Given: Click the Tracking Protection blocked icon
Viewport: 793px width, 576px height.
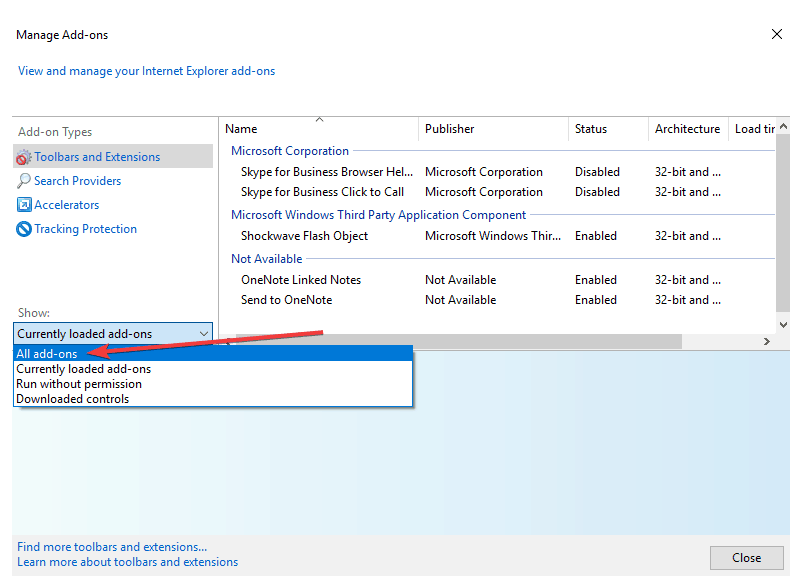Looking at the screenshot, I should [x=23, y=229].
